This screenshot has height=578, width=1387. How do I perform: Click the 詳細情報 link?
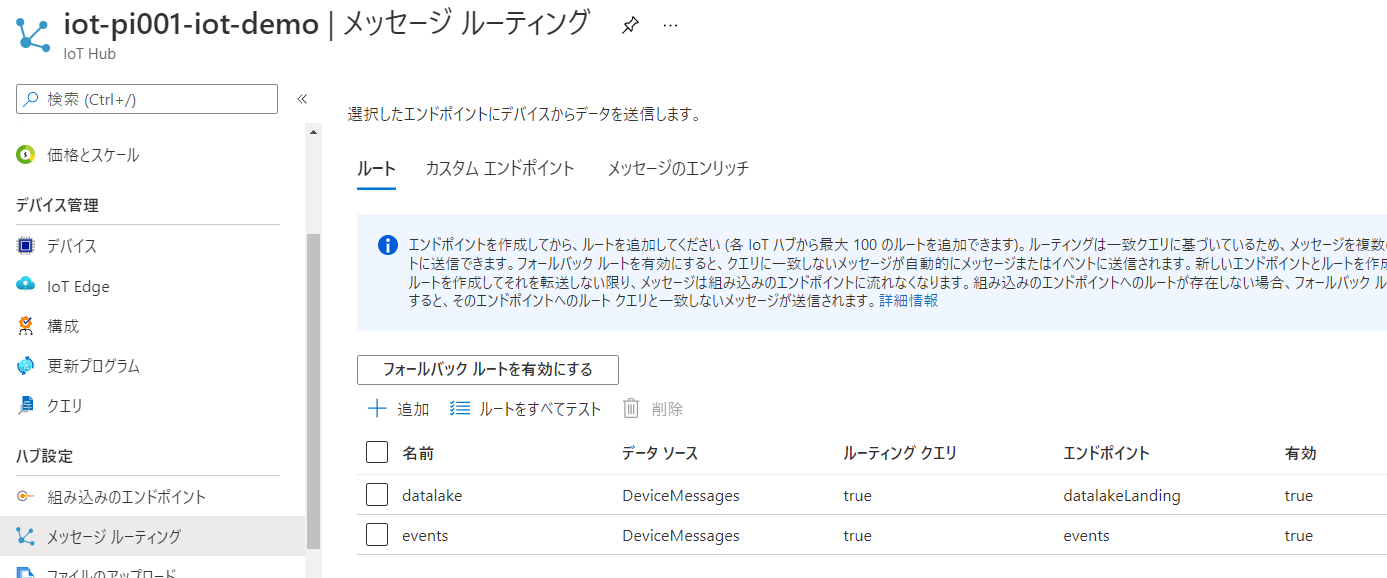pos(908,300)
